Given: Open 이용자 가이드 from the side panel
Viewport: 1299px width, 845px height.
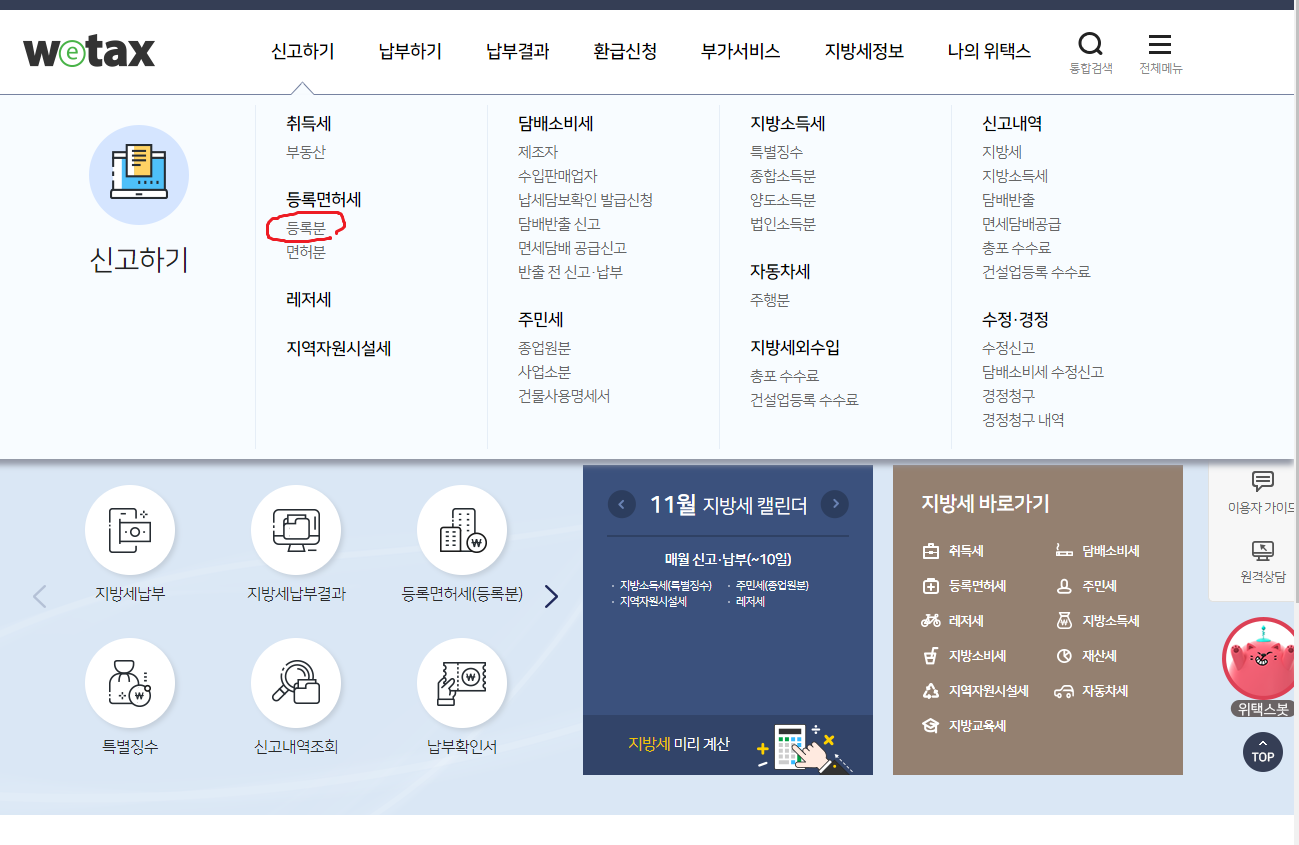Looking at the screenshot, I should tap(1262, 493).
